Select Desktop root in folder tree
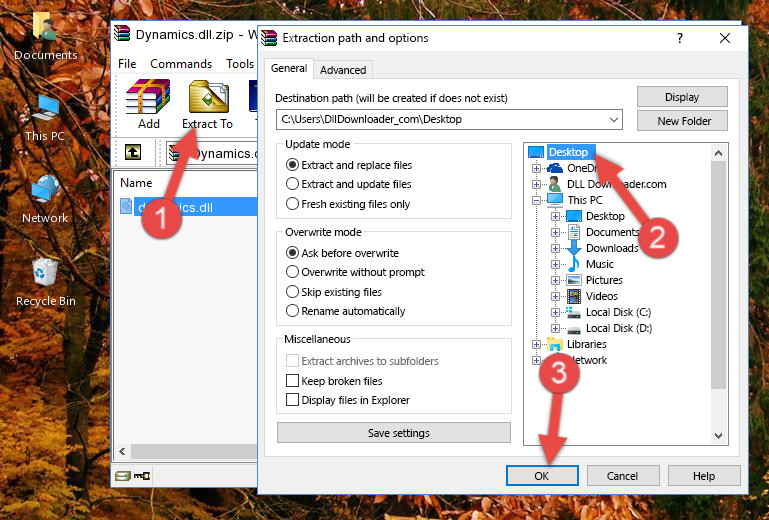 pyautogui.click(x=568, y=152)
